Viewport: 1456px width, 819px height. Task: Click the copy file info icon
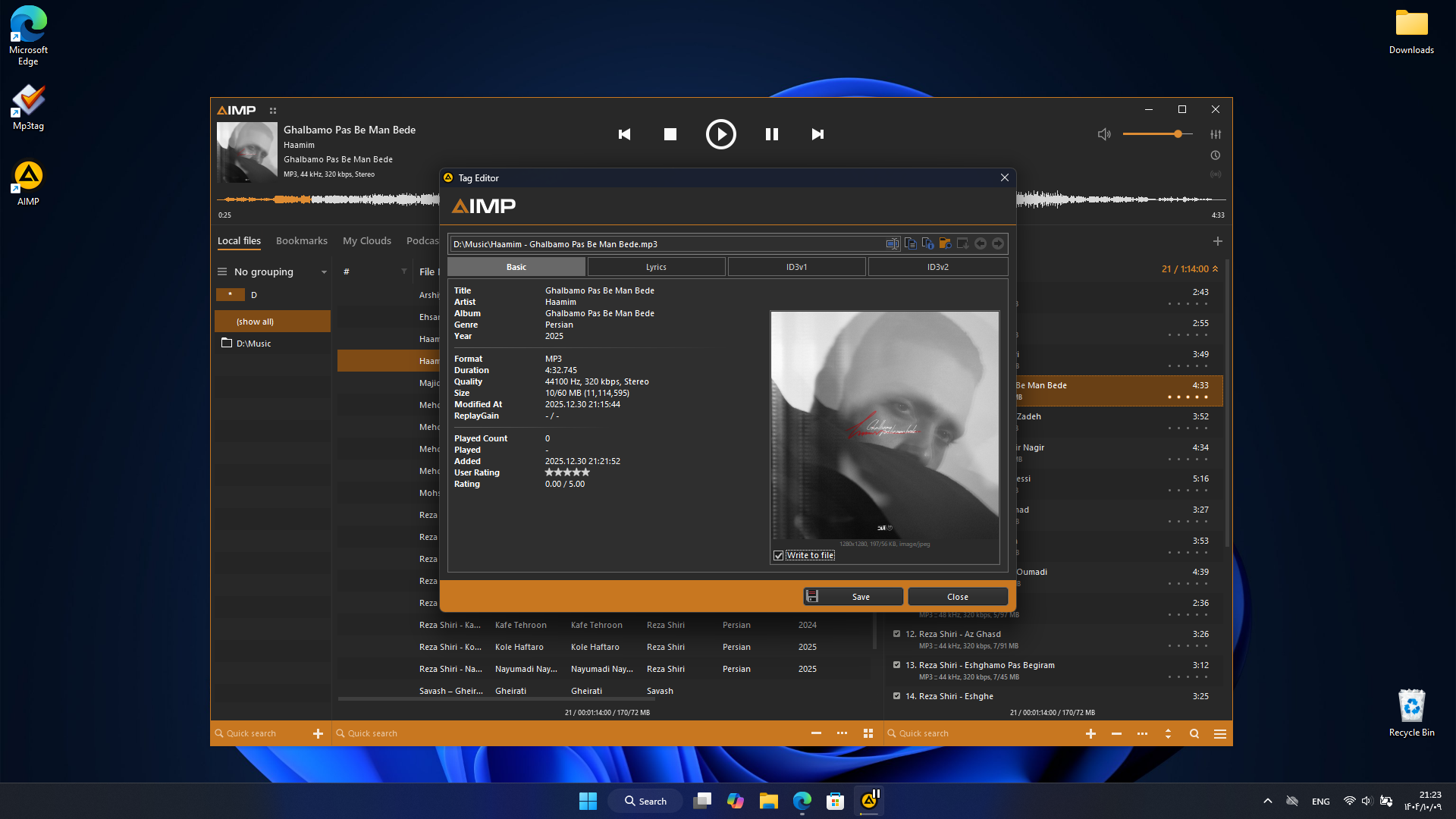927,243
